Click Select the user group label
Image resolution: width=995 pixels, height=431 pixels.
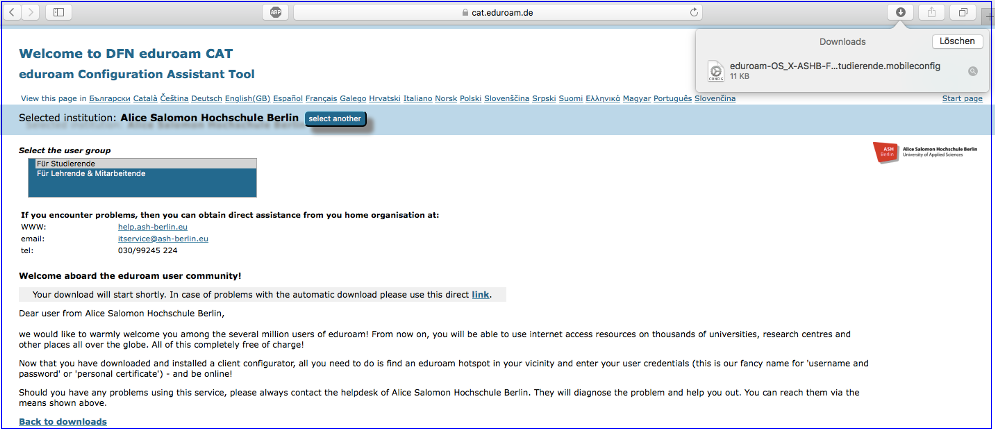65,150
